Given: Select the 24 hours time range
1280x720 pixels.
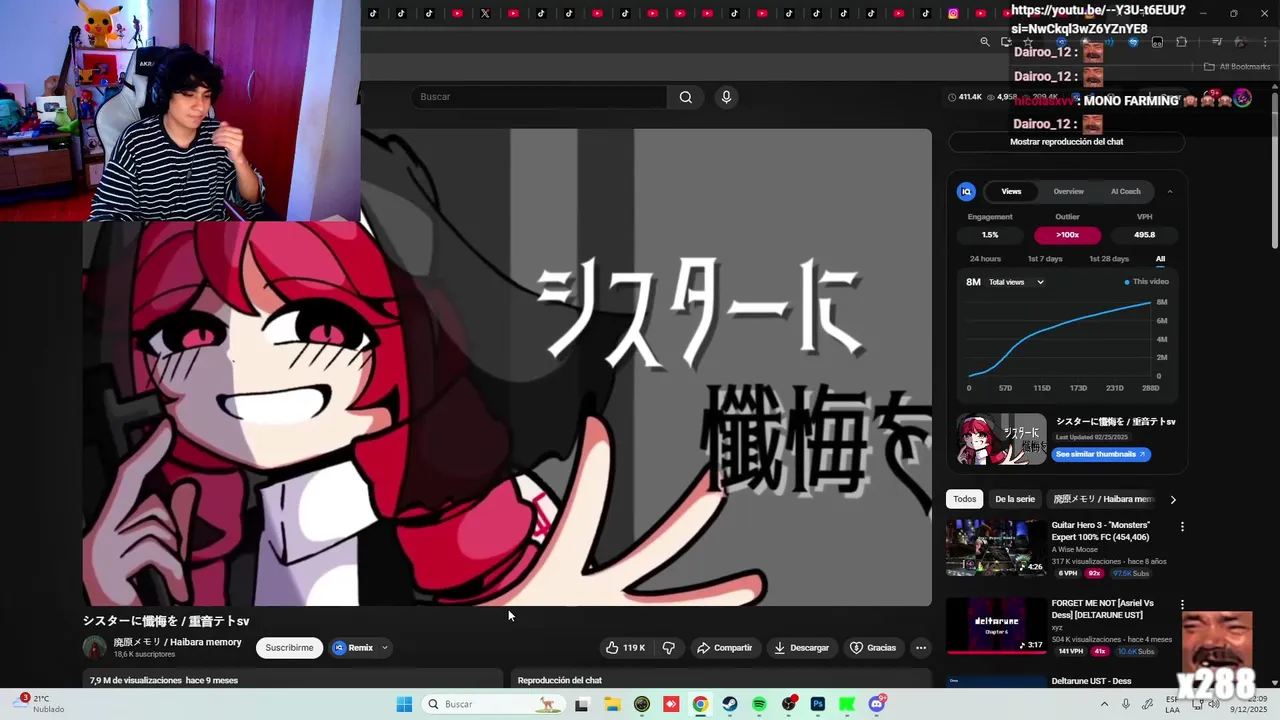Looking at the screenshot, I should (x=985, y=259).
